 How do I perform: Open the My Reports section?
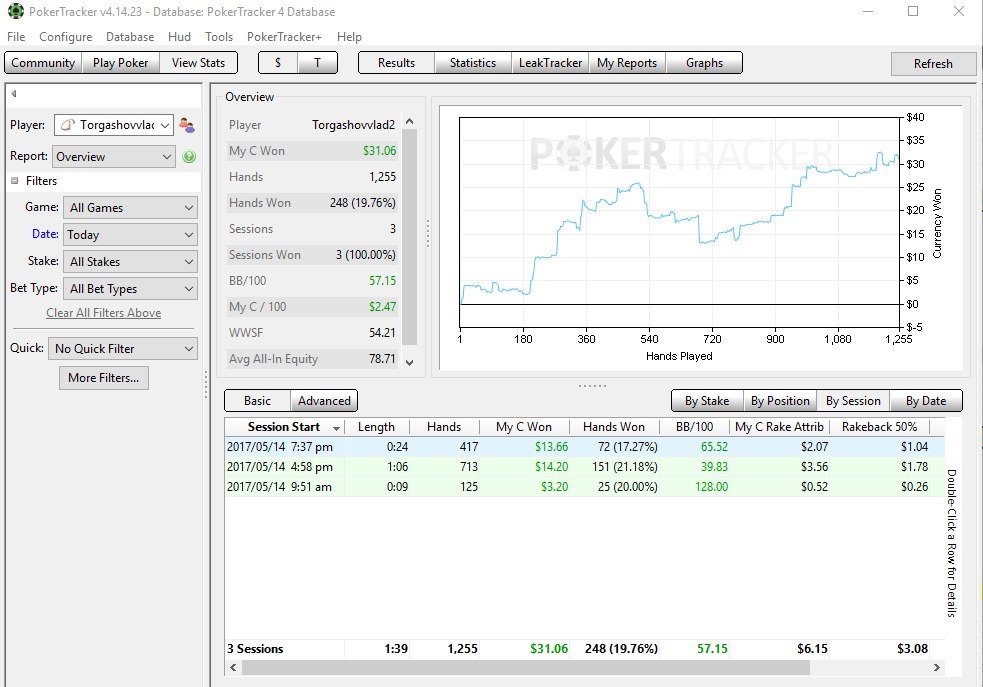tap(627, 63)
